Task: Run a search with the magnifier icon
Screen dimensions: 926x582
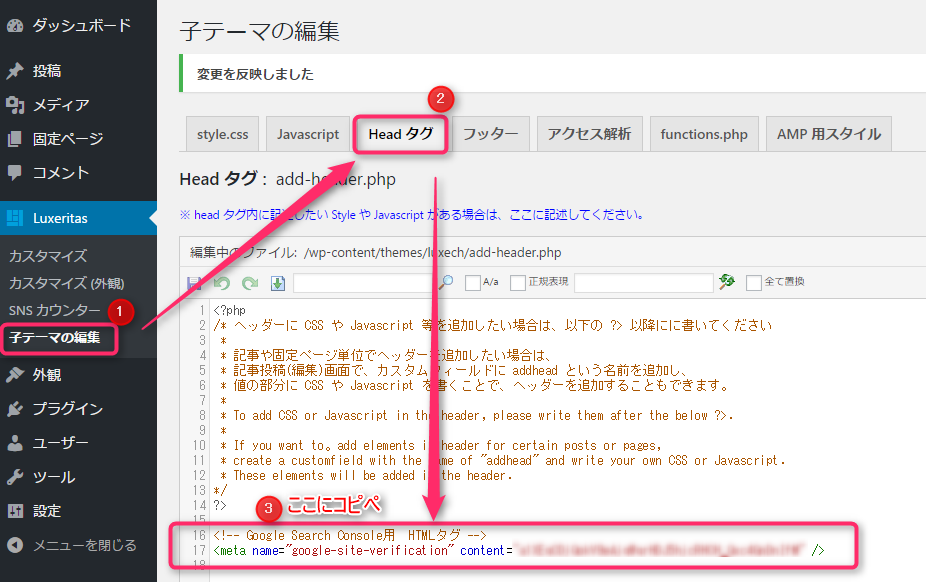Action: tap(447, 283)
